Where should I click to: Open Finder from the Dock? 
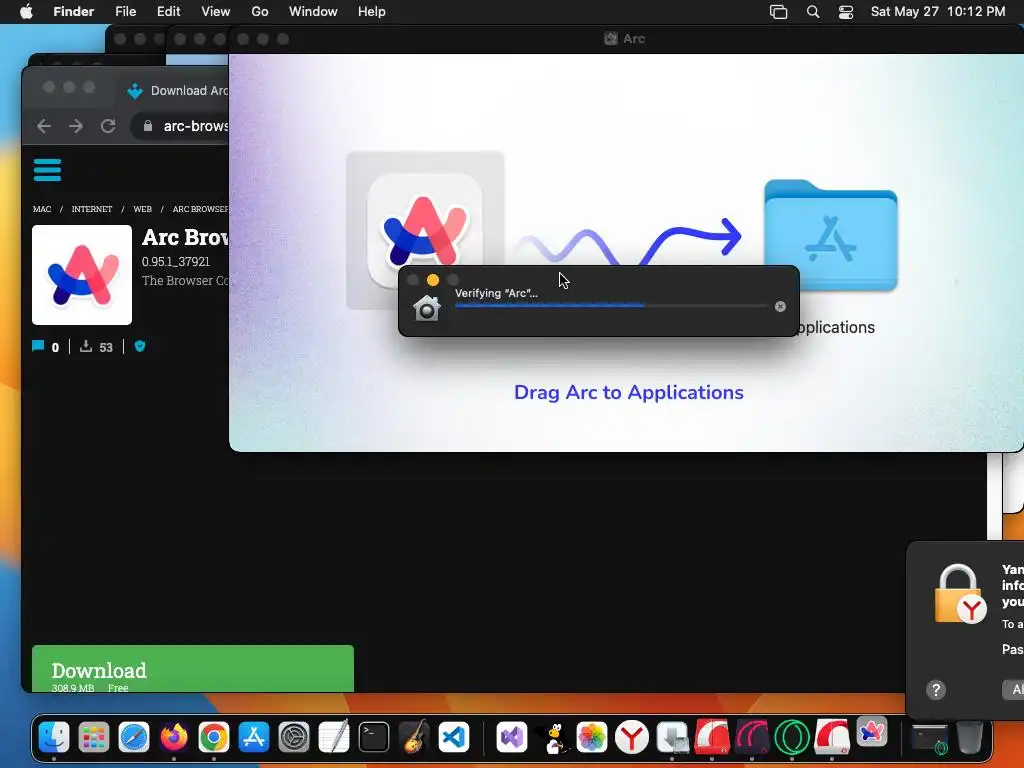click(54, 737)
